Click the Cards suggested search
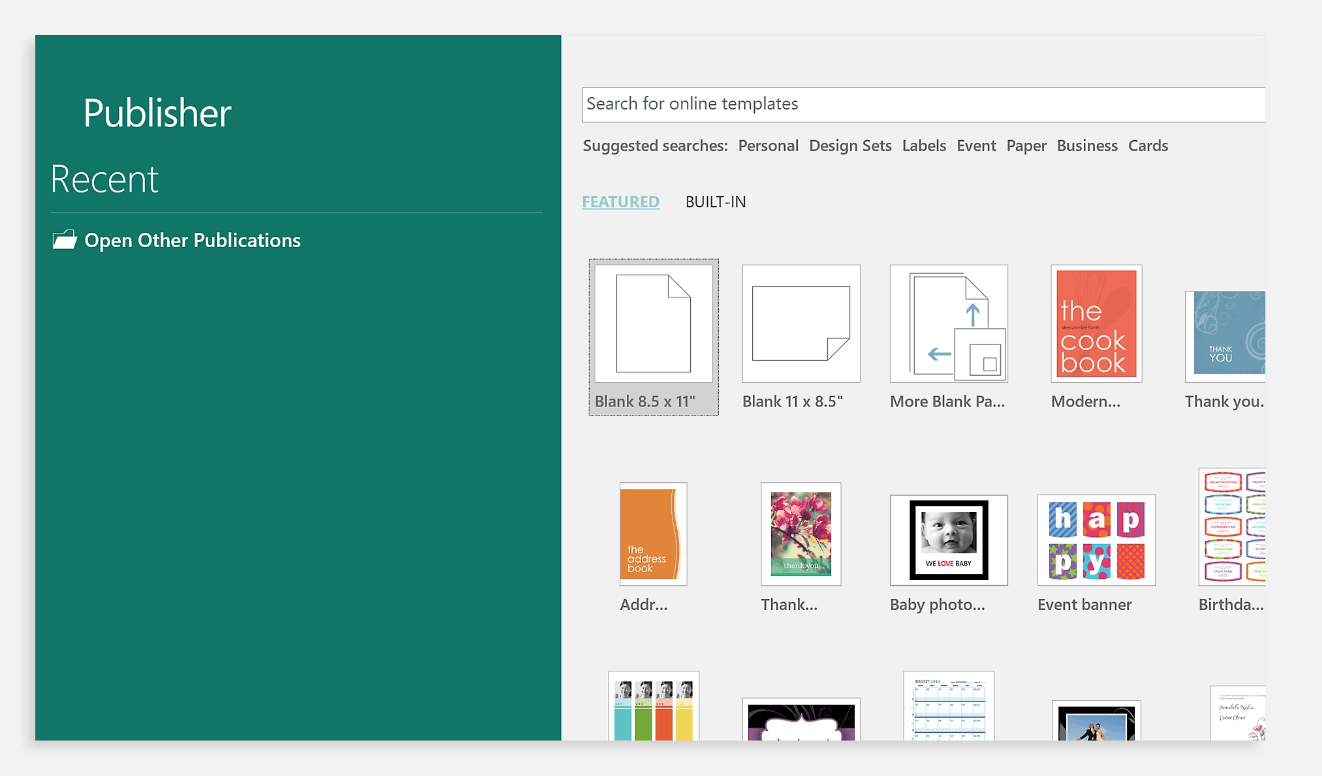 (x=1148, y=146)
